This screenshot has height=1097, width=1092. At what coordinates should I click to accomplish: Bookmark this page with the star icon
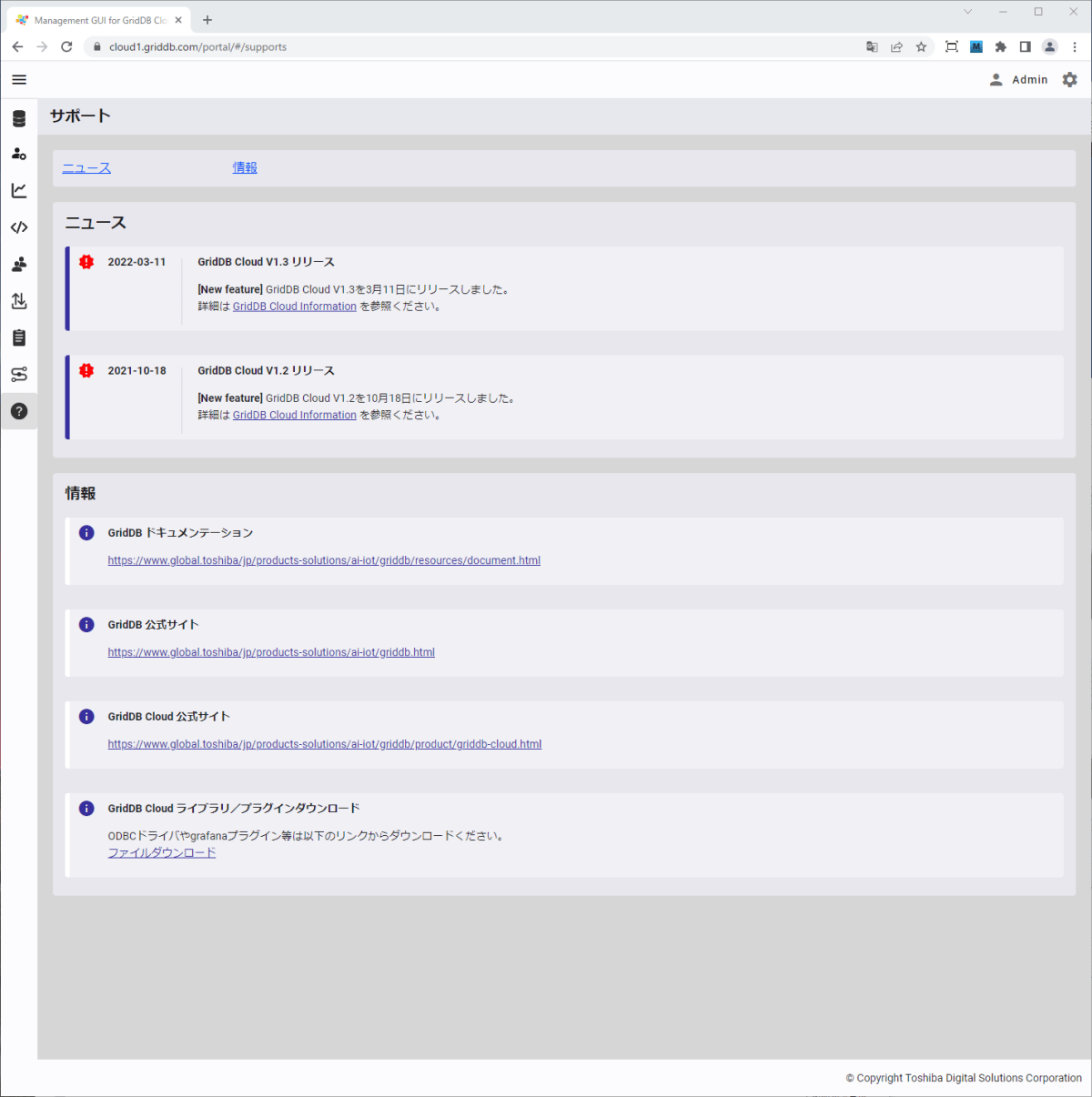pyautogui.click(x=921, y=46)
